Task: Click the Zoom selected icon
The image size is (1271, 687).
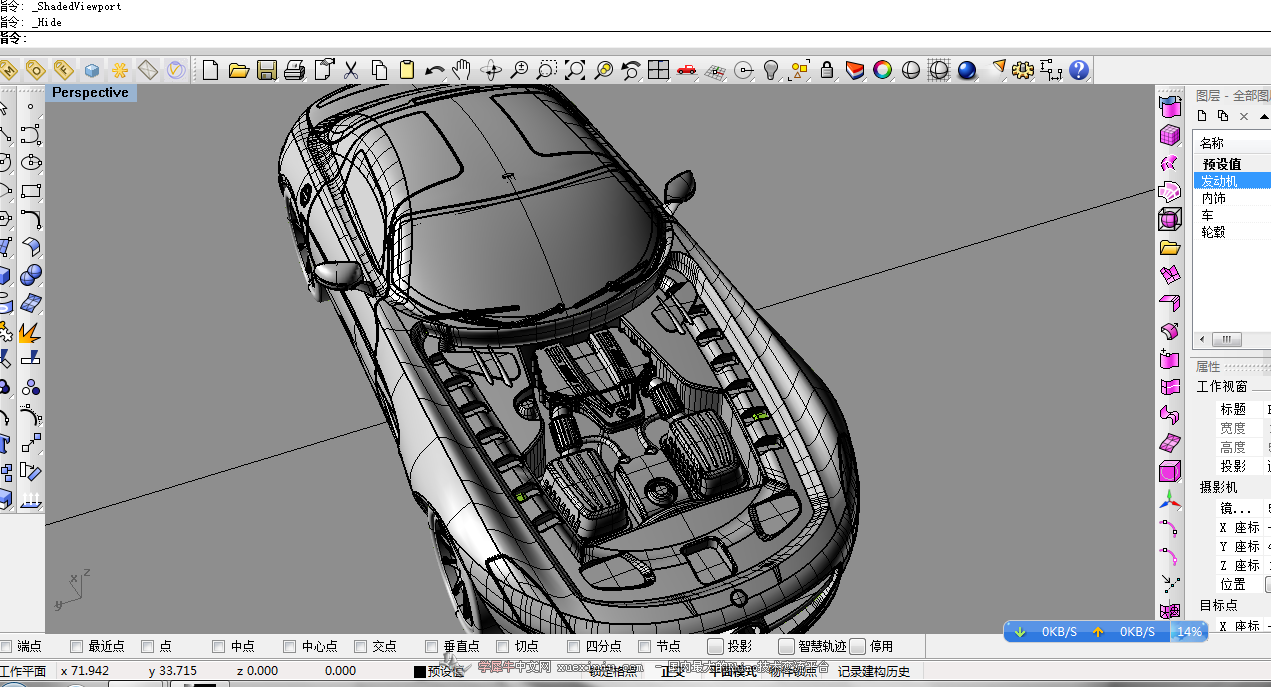Action: point(603,70)
